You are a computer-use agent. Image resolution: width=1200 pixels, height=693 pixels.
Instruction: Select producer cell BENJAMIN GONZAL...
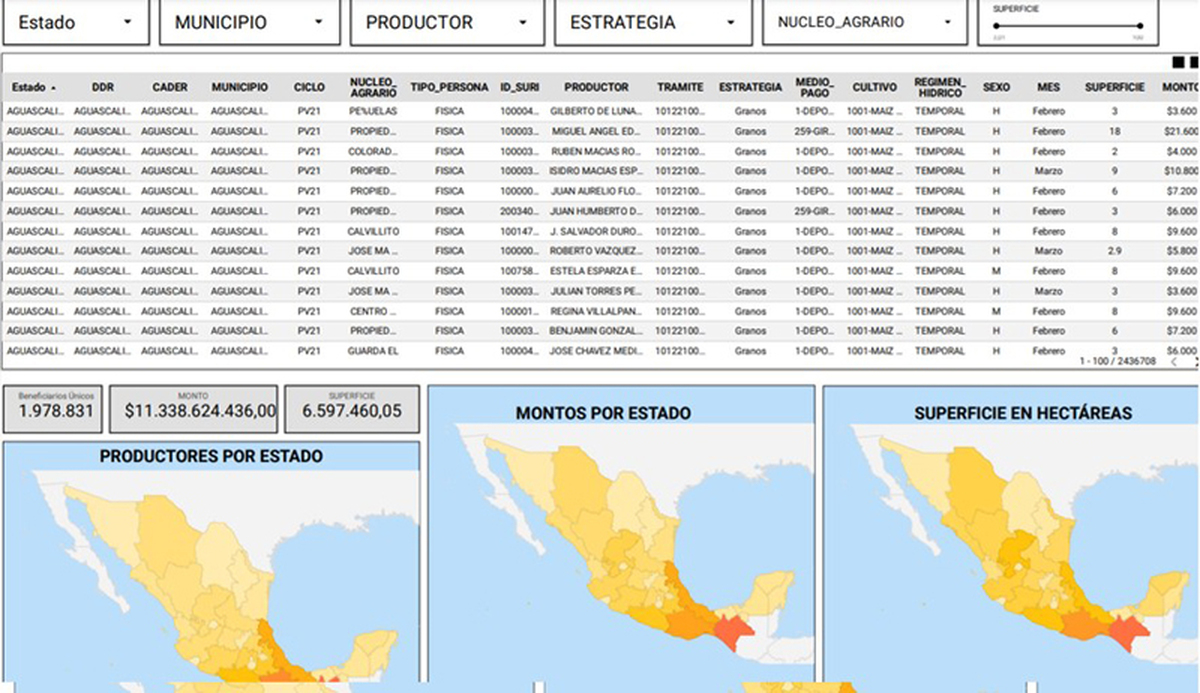(x=596, y=331)
